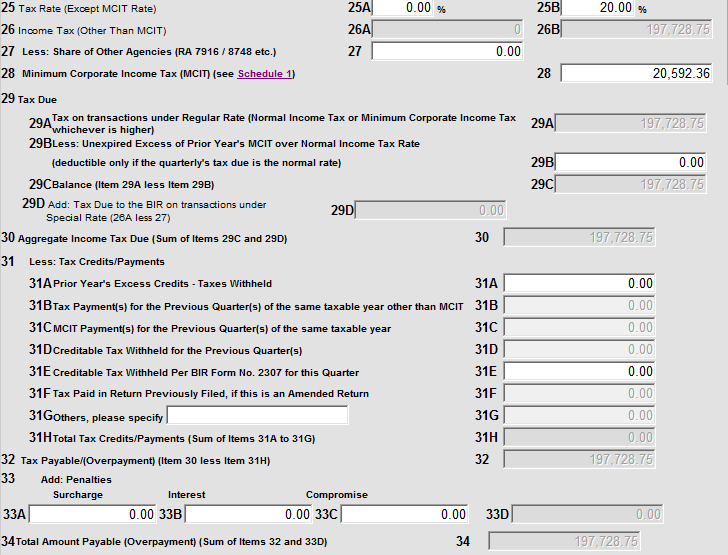Screen dimensions: 728x555
Task: Click the 25A tax rate input field
Action: coord(403,7)
